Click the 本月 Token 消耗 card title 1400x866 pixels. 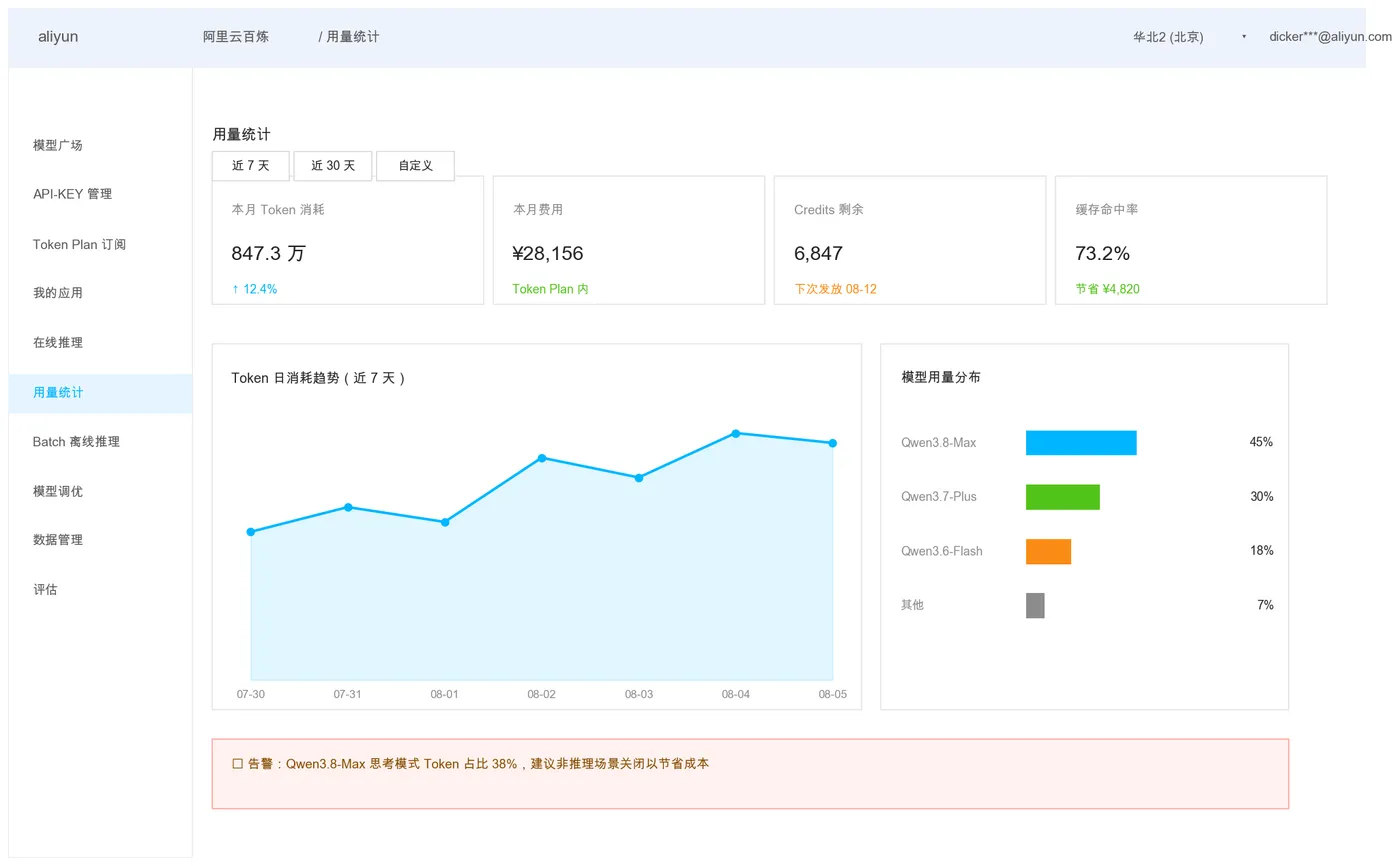pyautogui.click(x=278, y=210)
